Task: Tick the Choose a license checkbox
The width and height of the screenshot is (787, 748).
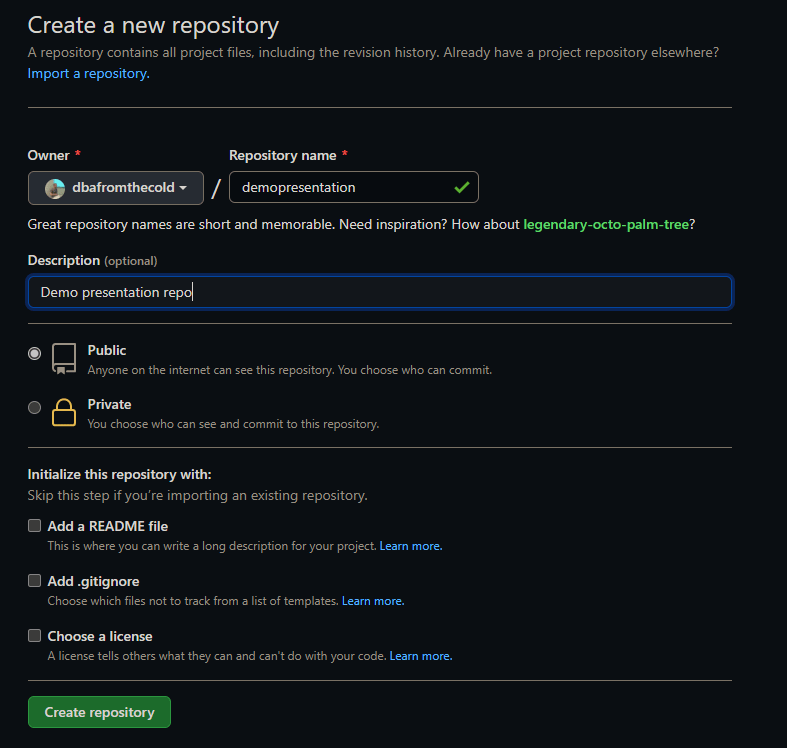Action: (35, 636)
